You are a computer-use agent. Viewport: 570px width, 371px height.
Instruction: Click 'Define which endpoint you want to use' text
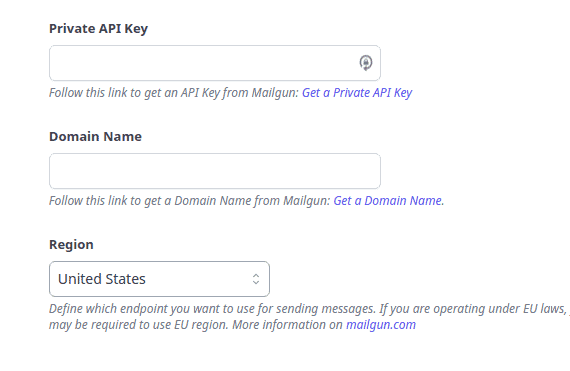tap(150, 309)
